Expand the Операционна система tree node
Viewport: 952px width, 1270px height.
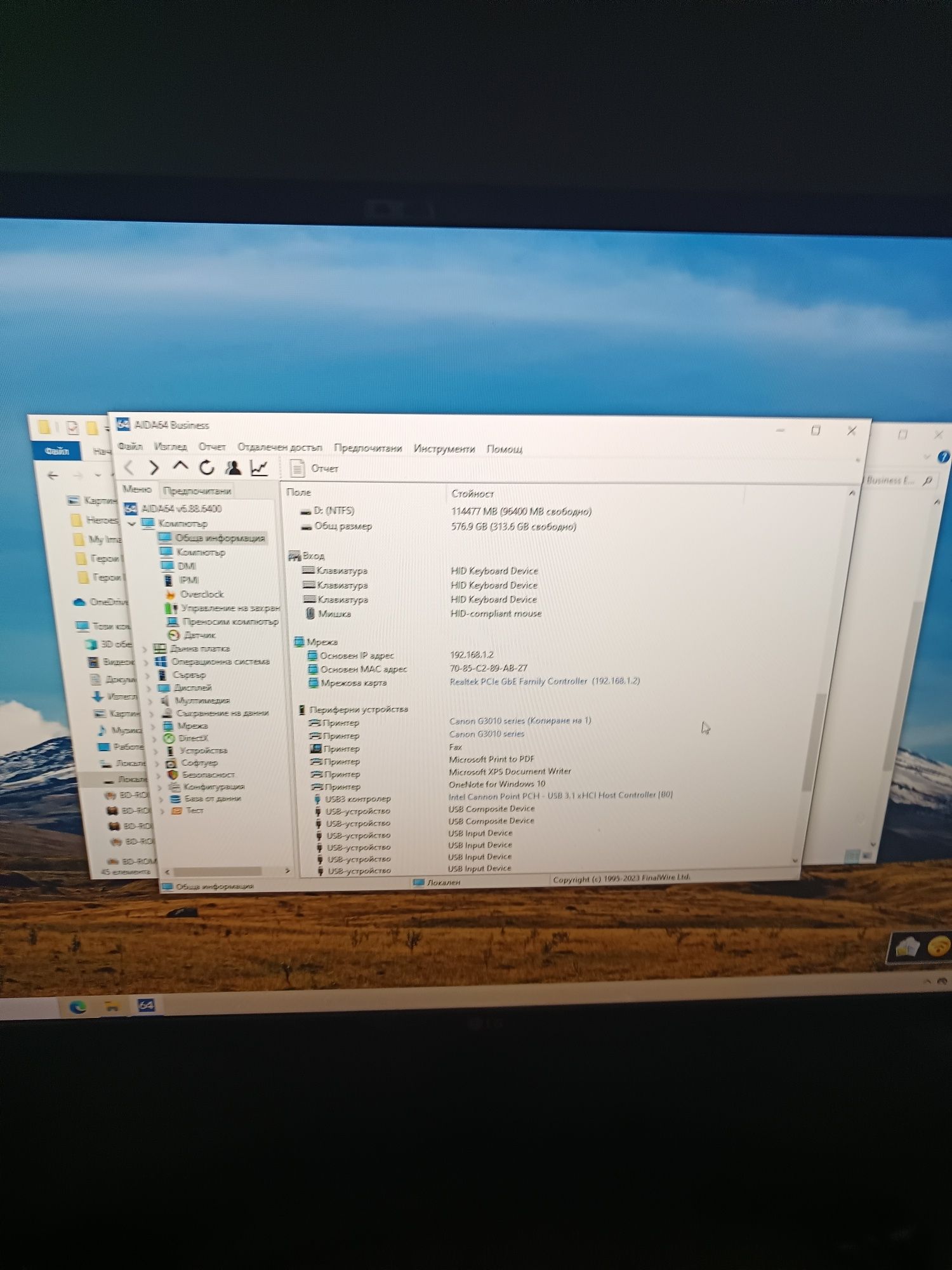(x=147, y=662)
